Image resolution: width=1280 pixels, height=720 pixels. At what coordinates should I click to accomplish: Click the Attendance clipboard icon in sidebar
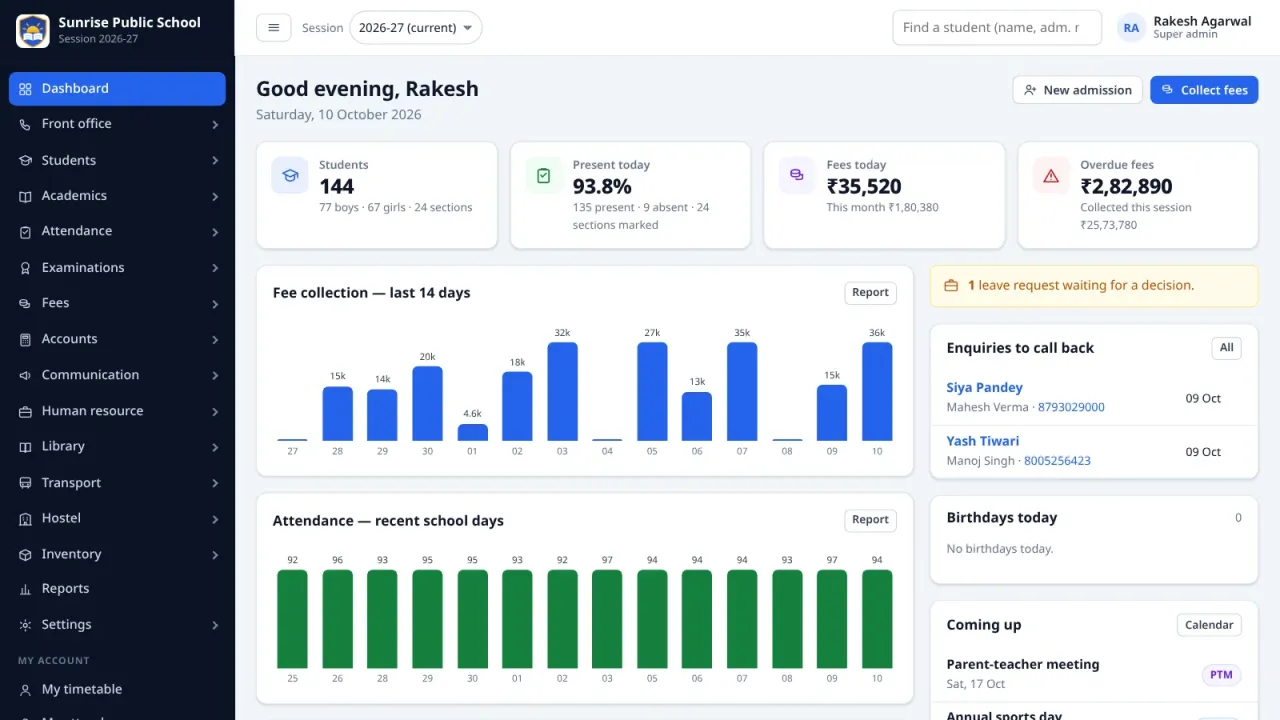point(25,231)
